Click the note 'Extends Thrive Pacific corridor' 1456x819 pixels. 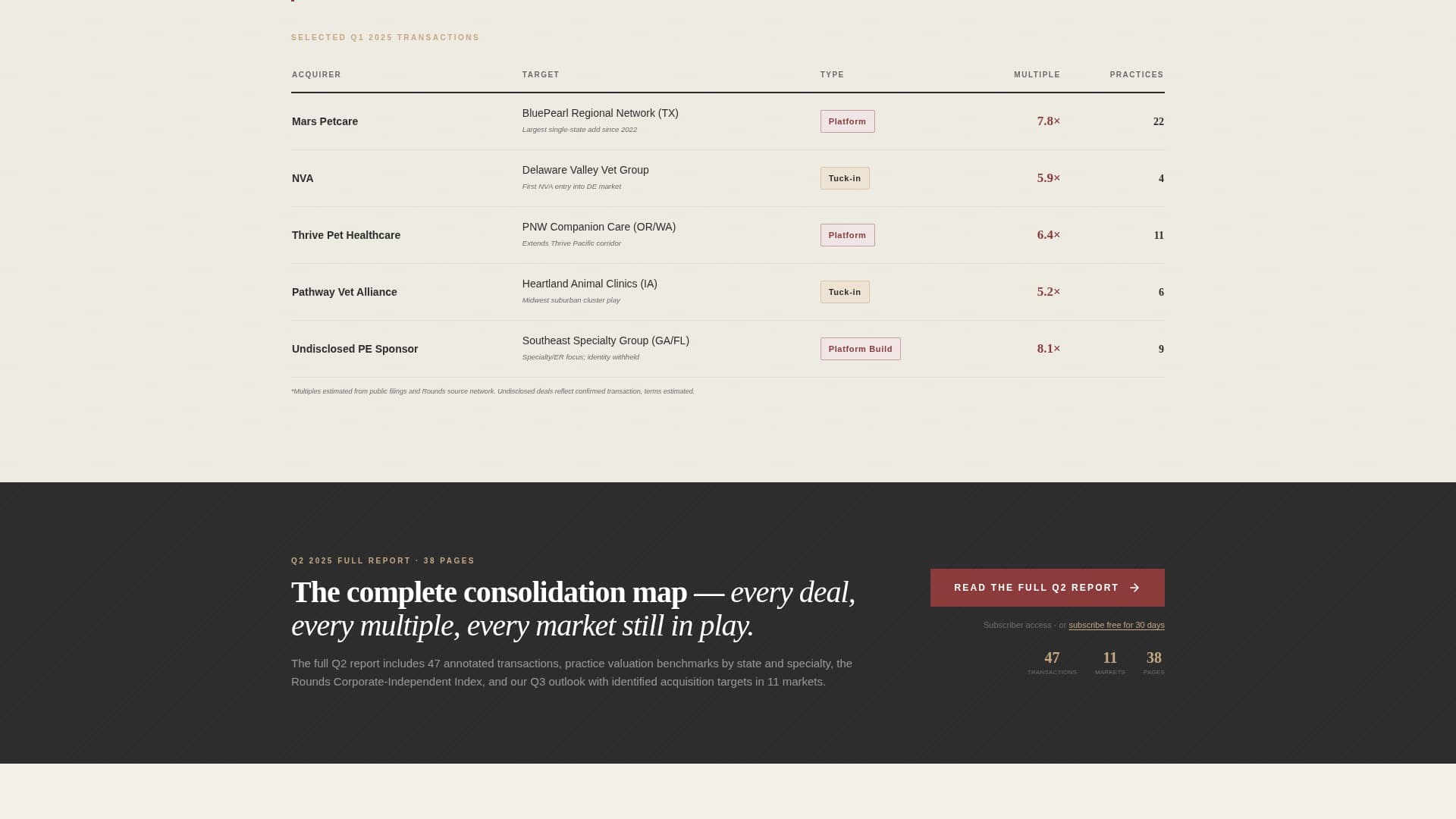tap(572, 243)
